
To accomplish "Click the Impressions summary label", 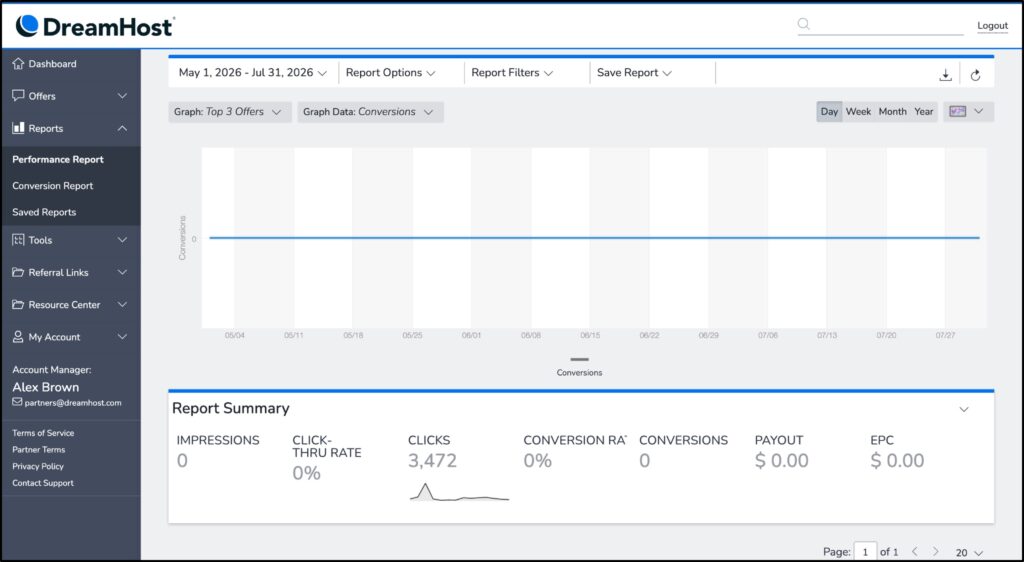I will point(217,441).
